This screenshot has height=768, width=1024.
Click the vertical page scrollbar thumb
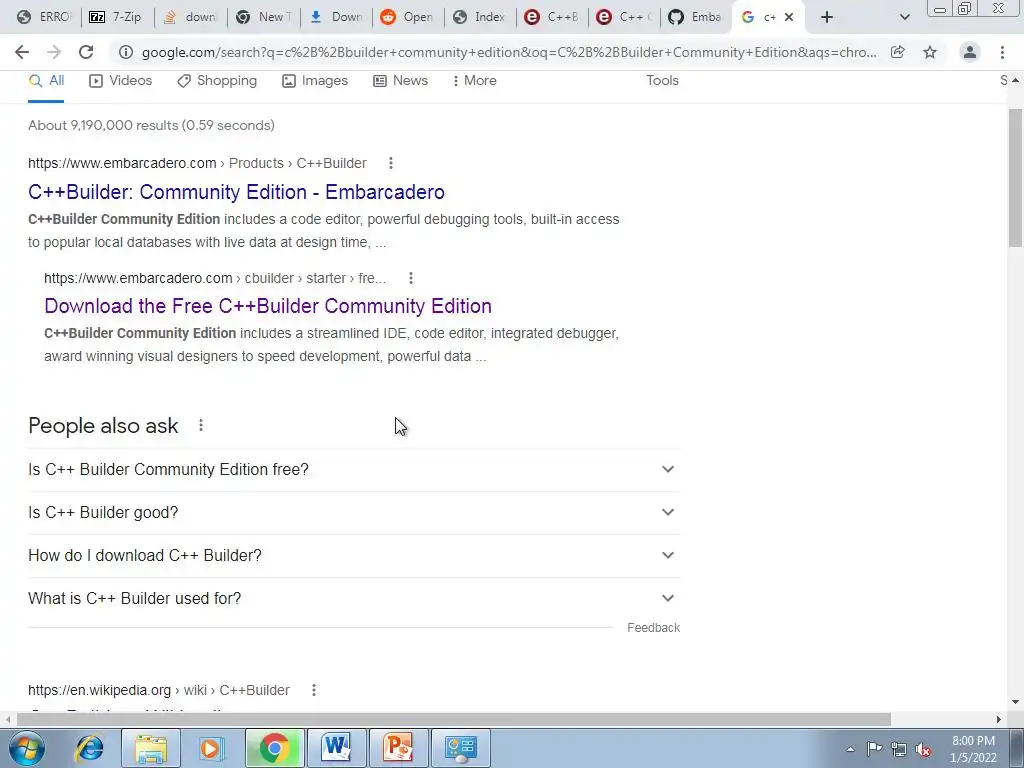pos(1015,178)
